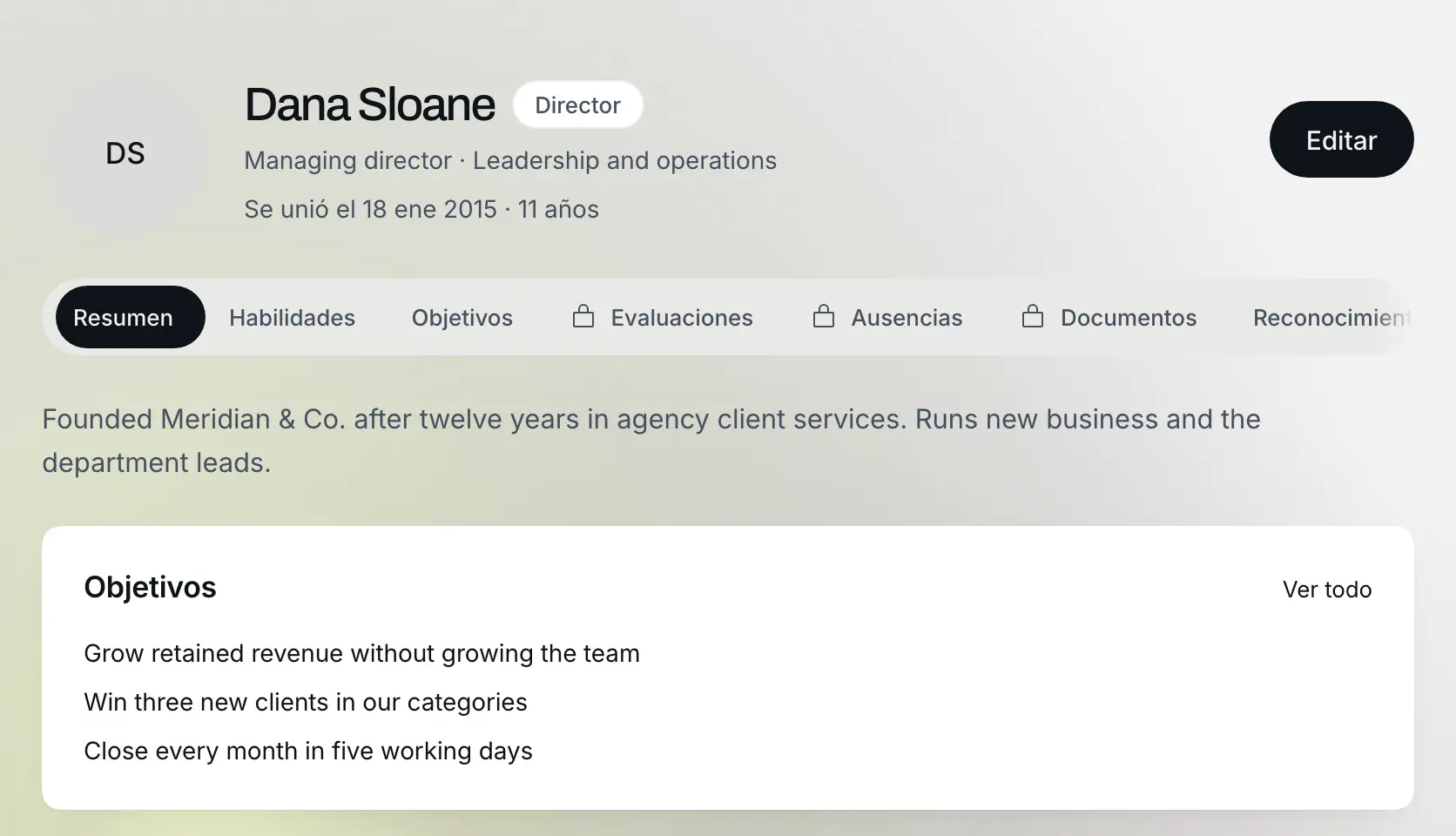1456x836 pixels.
Task: Click the lock icon beside Evaluaciones
Action: pyautogui.click(x=583, y=316)
